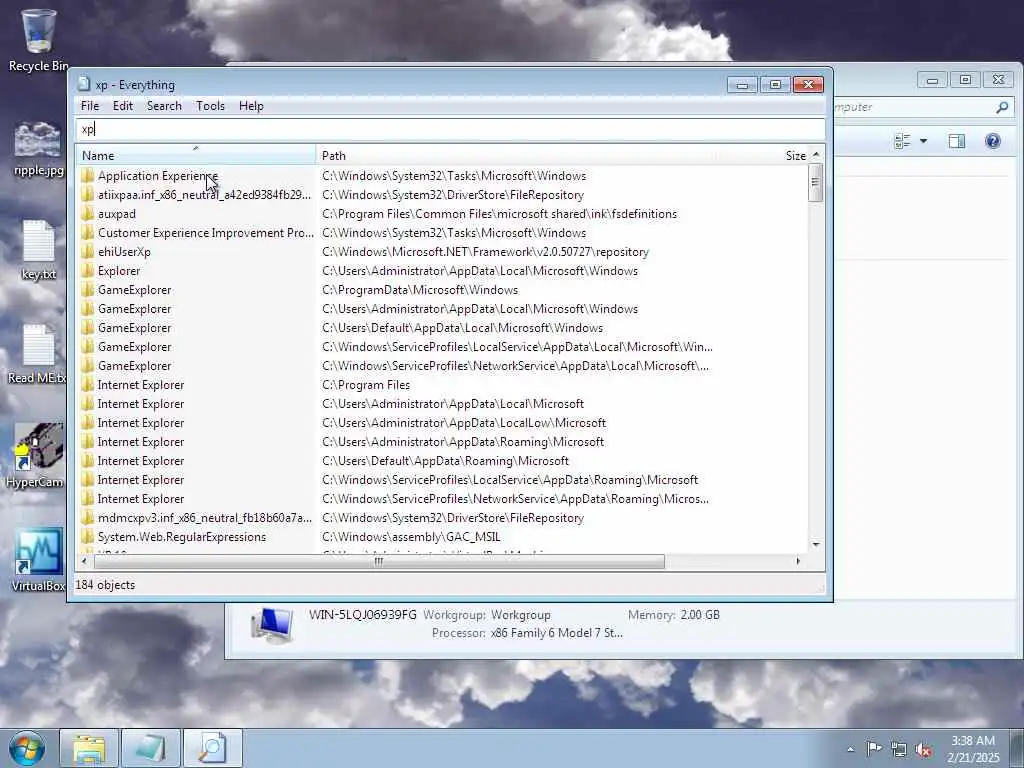Maximize the Everything window

pyautogui.click(x=775, y=85)
